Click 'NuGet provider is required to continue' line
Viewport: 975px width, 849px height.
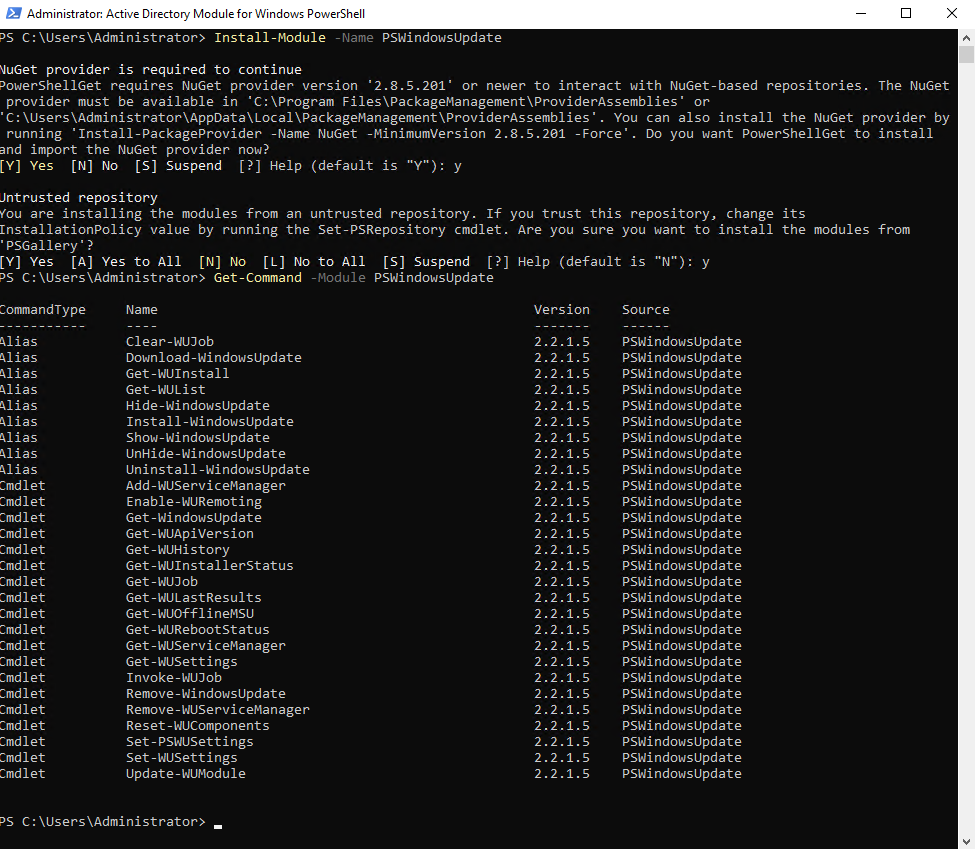tap(150, 70)
